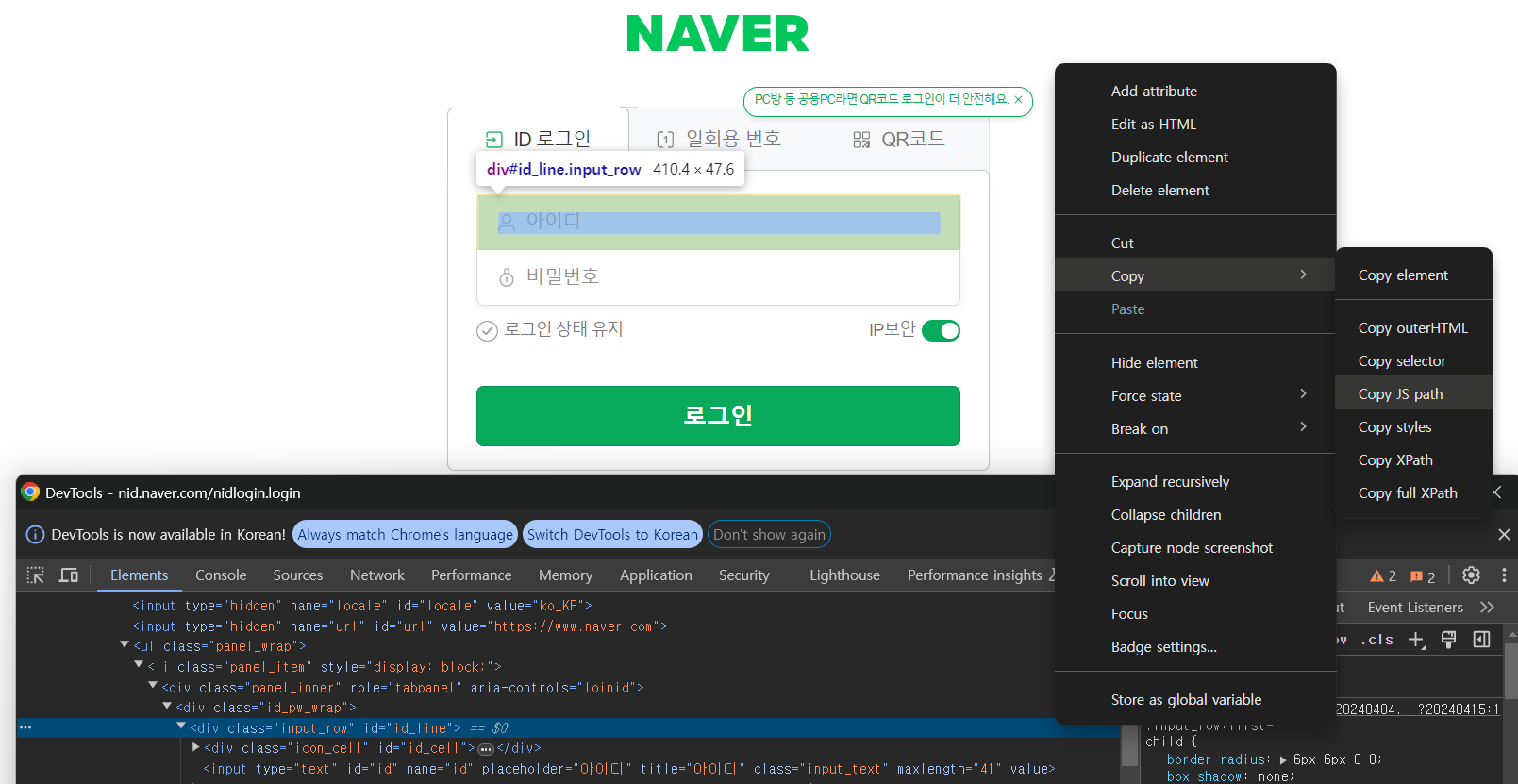
Task: Select Copy selector submenu item
Action: coord(1414,360)
